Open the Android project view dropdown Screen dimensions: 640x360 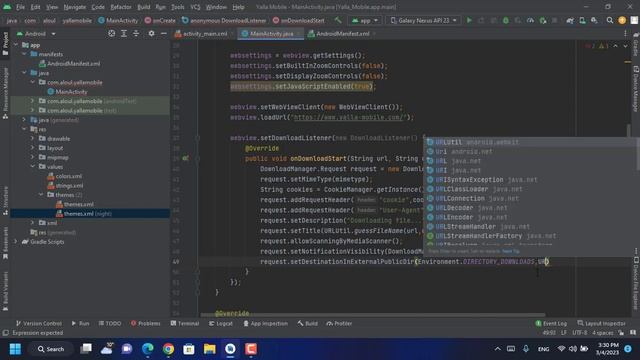coord(36,33)
